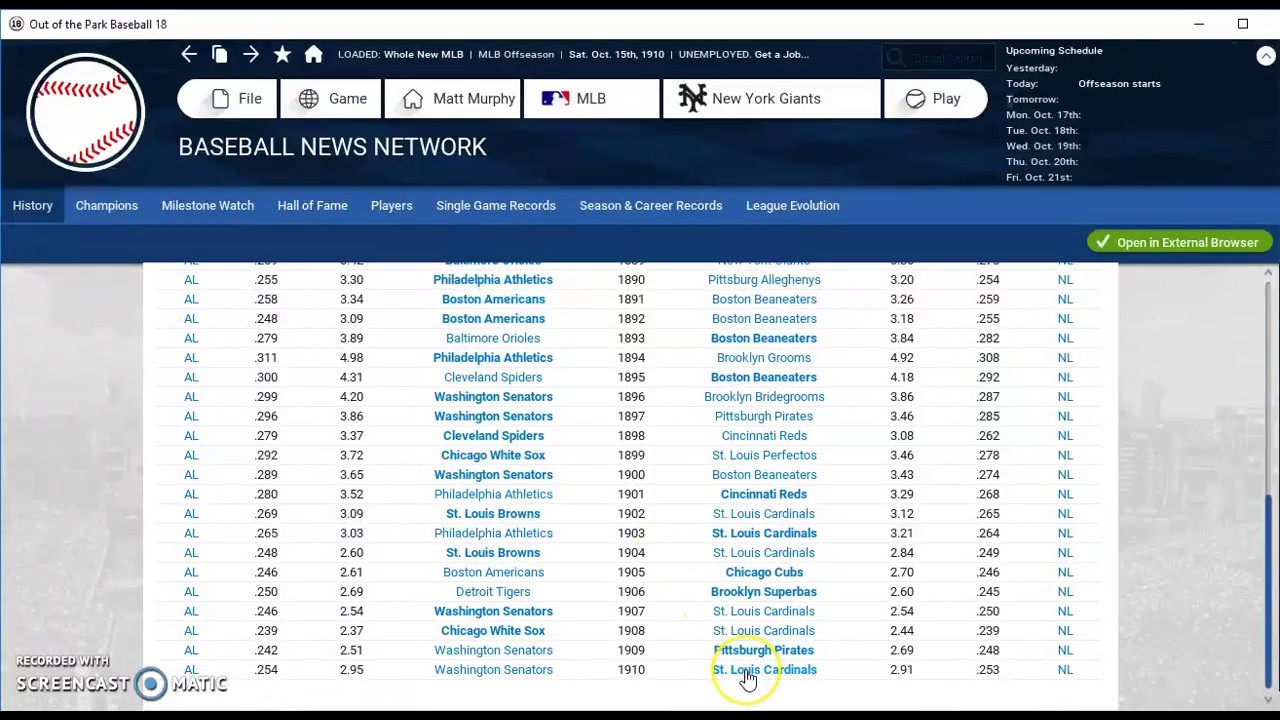
Task: Click the NL link in the 1910 row
Action: point(1065,670)
